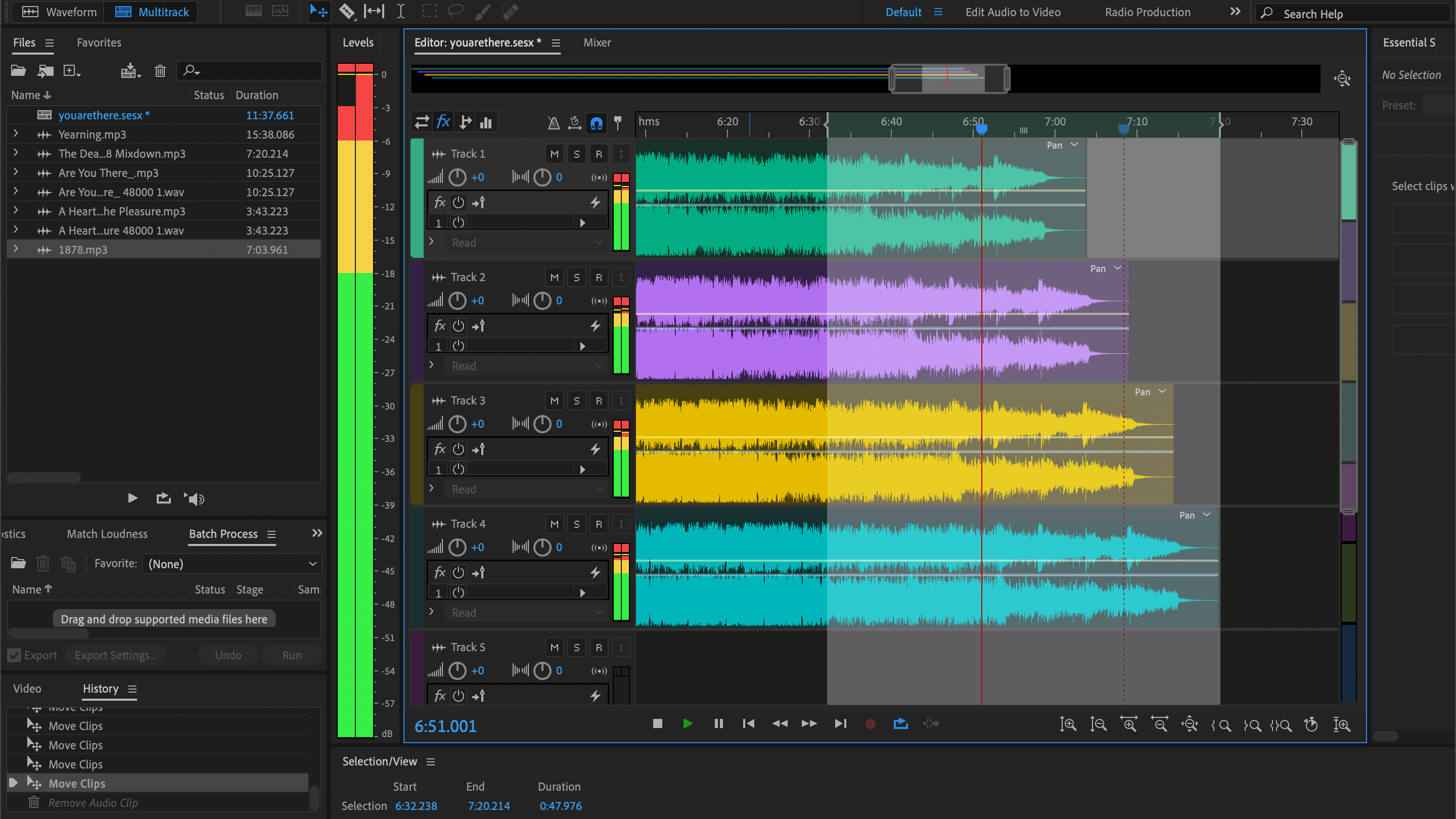The image size is (1456, 819).
Task: Toggle the snapping magnet icon
Action: coord(597,123)
